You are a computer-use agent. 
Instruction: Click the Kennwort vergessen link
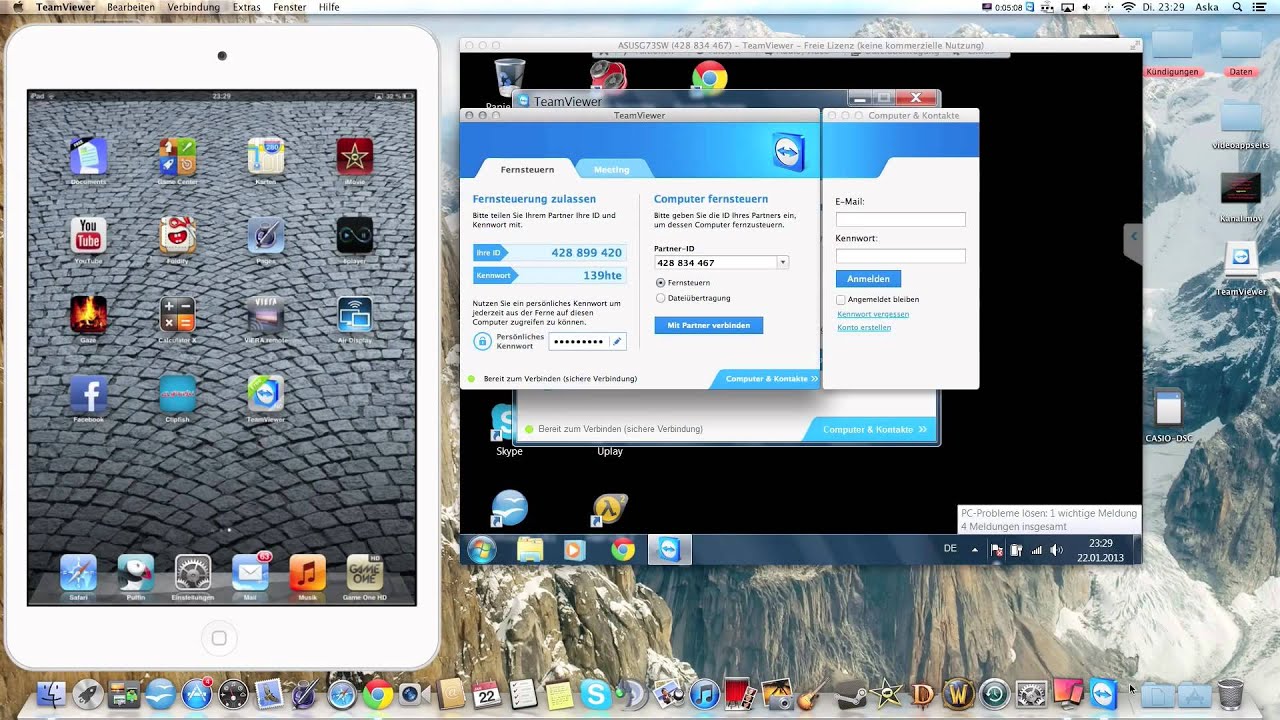pos(873,314)
